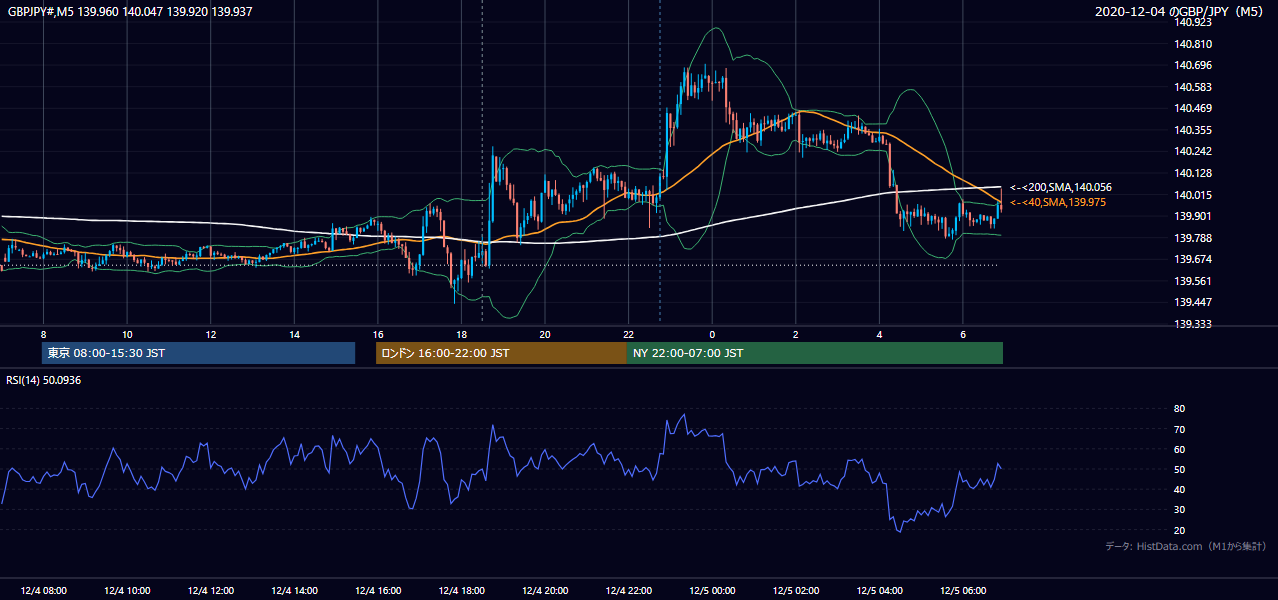Click hour 18 on the price chart time axis
This screenshot has width=1278, height=600.
point(461,333)
